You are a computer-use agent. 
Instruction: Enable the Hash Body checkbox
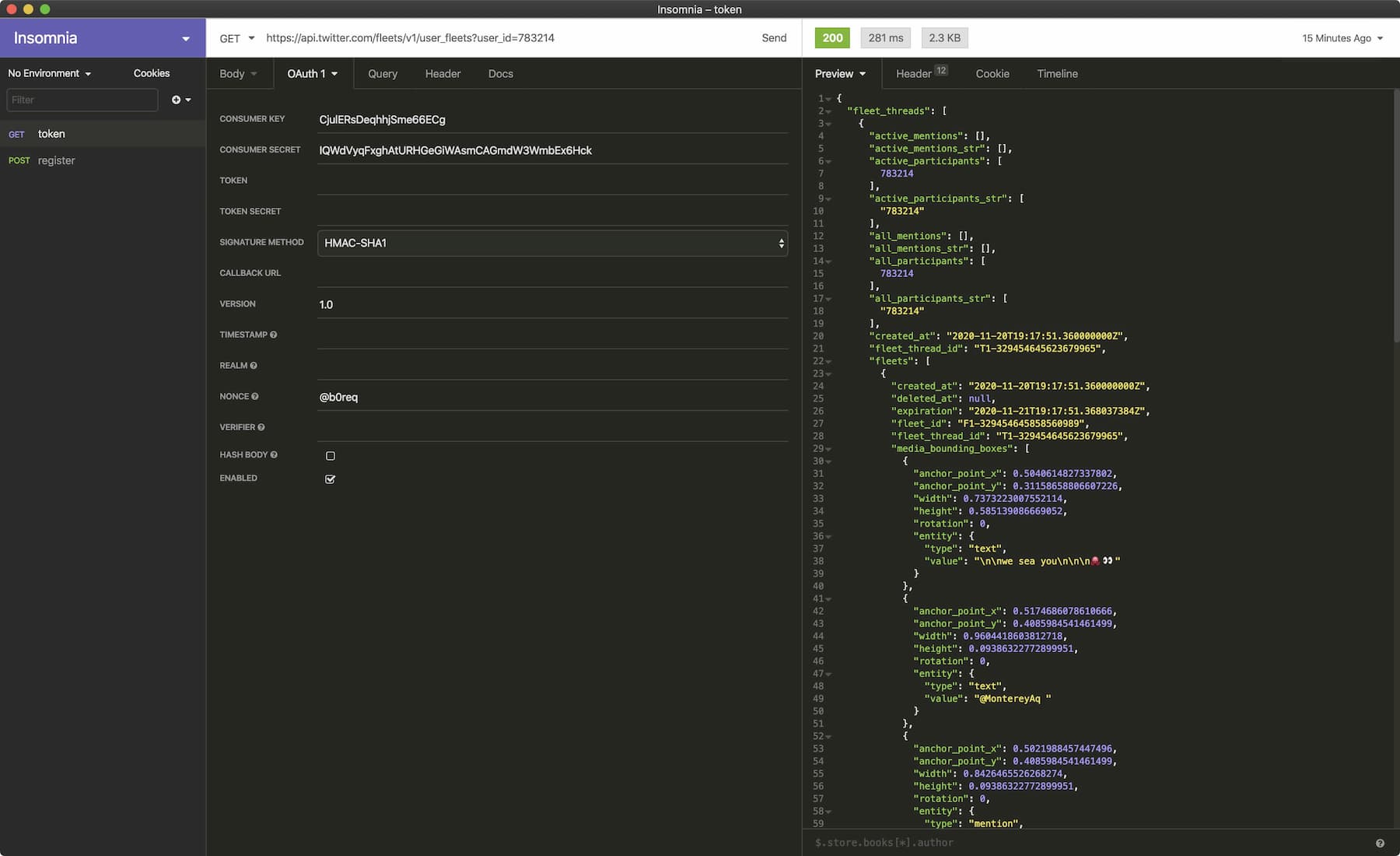tap(331, 456)
